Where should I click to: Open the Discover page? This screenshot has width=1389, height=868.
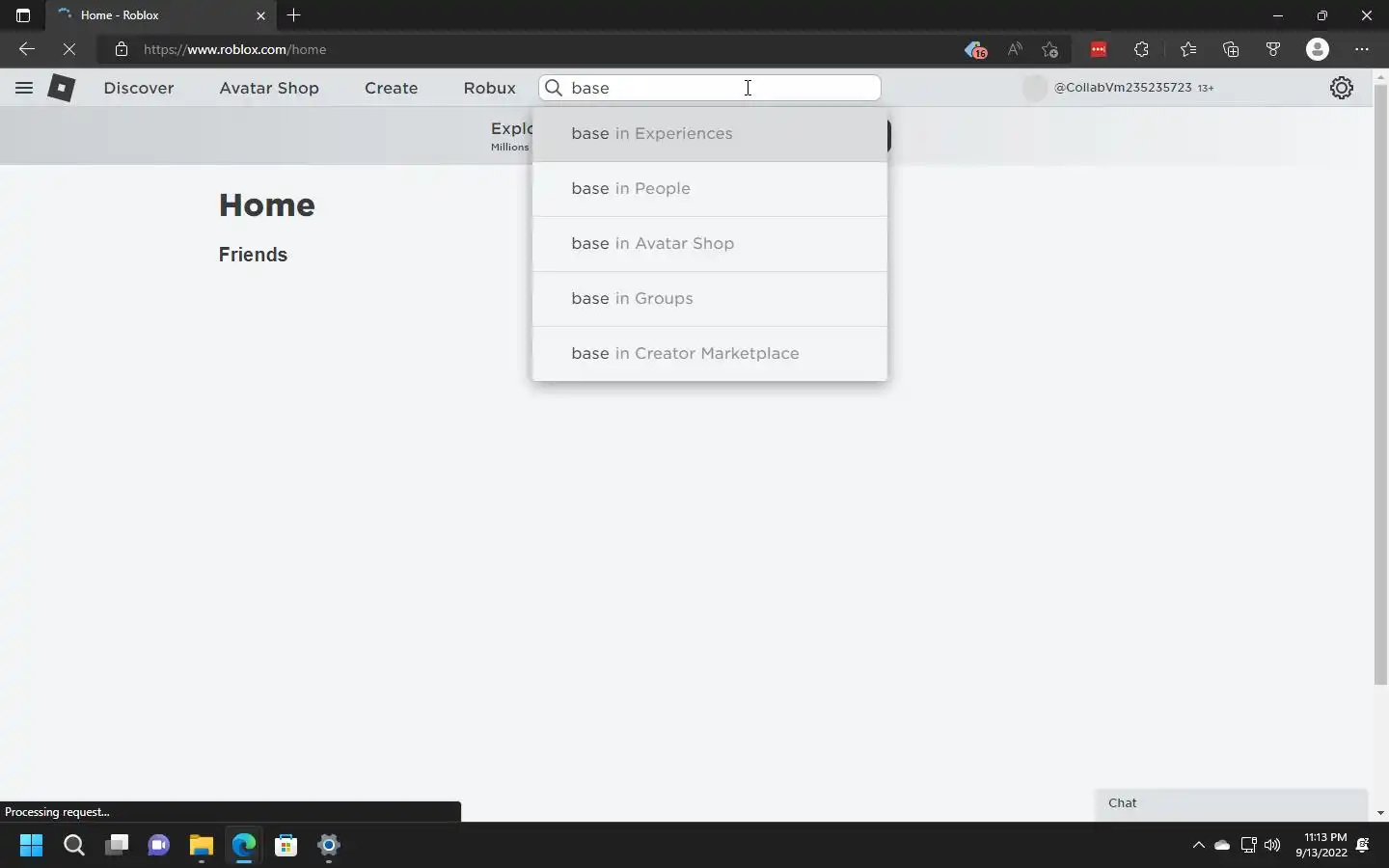(x=139, y=88)
